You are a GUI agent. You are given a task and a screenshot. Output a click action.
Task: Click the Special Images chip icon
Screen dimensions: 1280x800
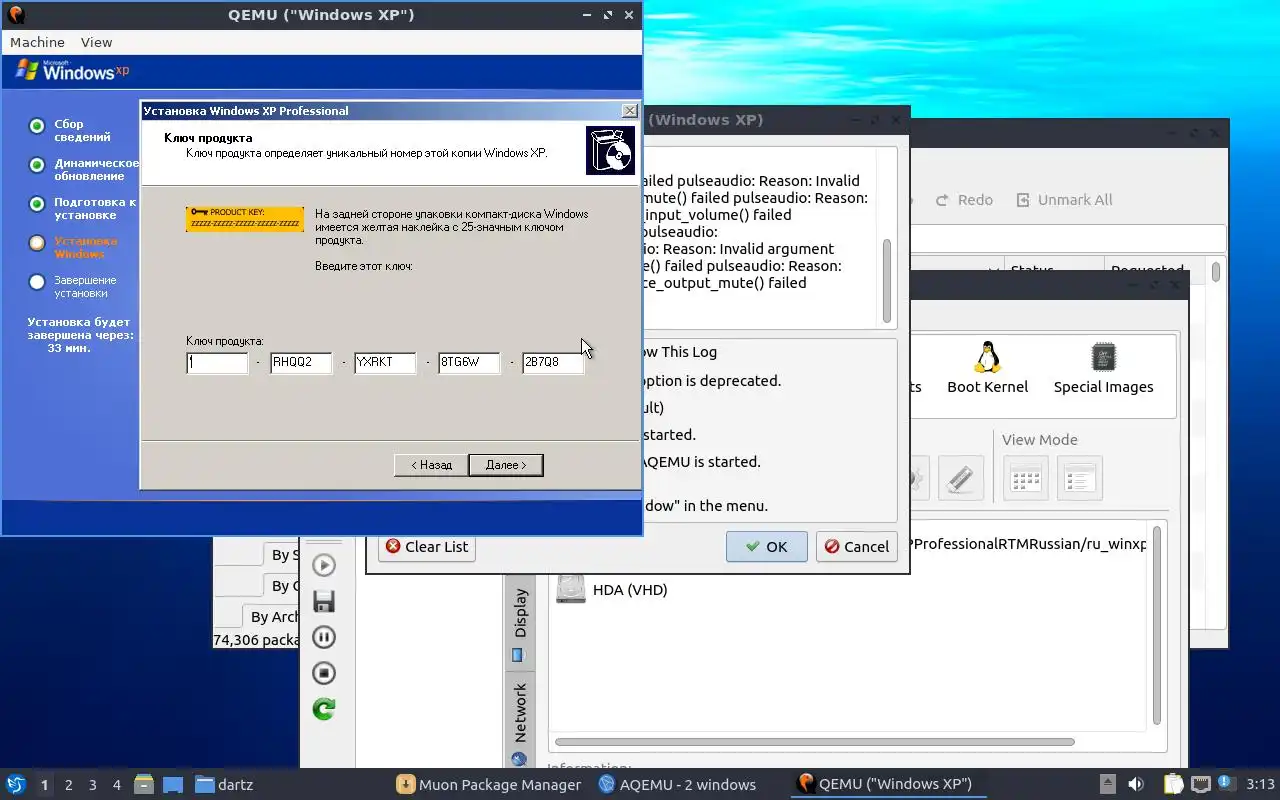[1104, 357]
